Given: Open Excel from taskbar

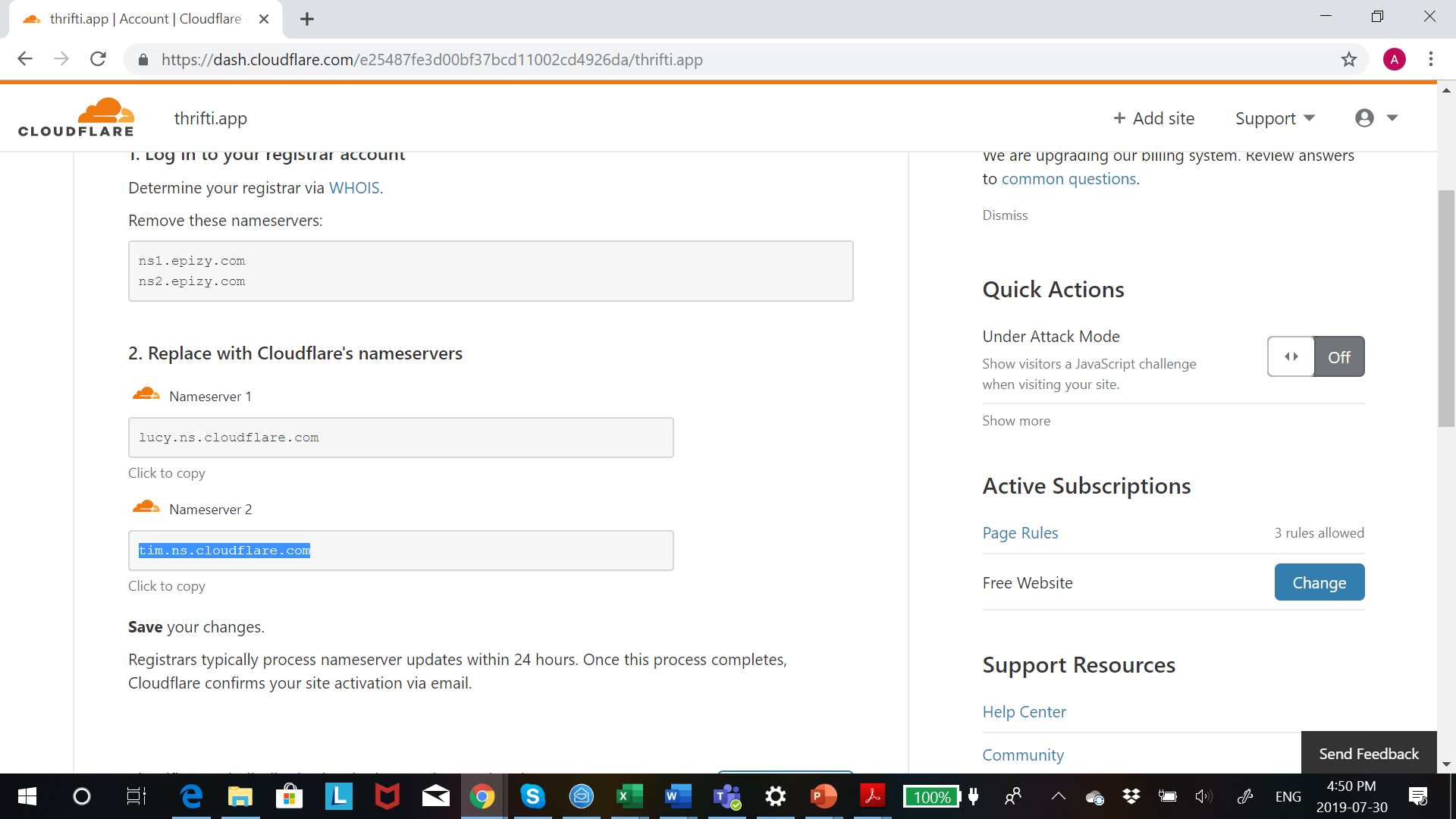Looking at the screenshot, I should [629, 796].
